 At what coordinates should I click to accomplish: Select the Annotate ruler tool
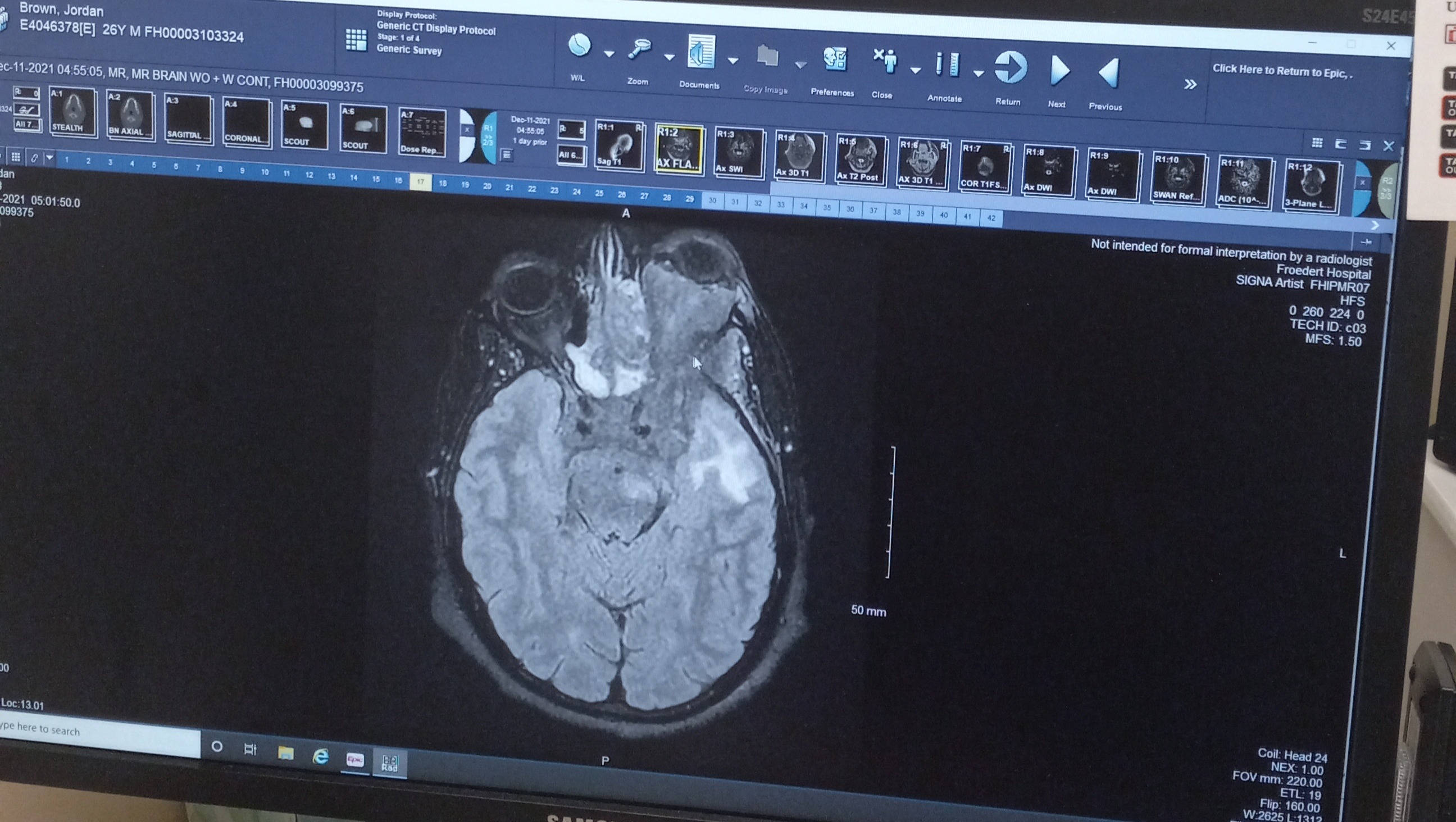click(x=947, y=65)
